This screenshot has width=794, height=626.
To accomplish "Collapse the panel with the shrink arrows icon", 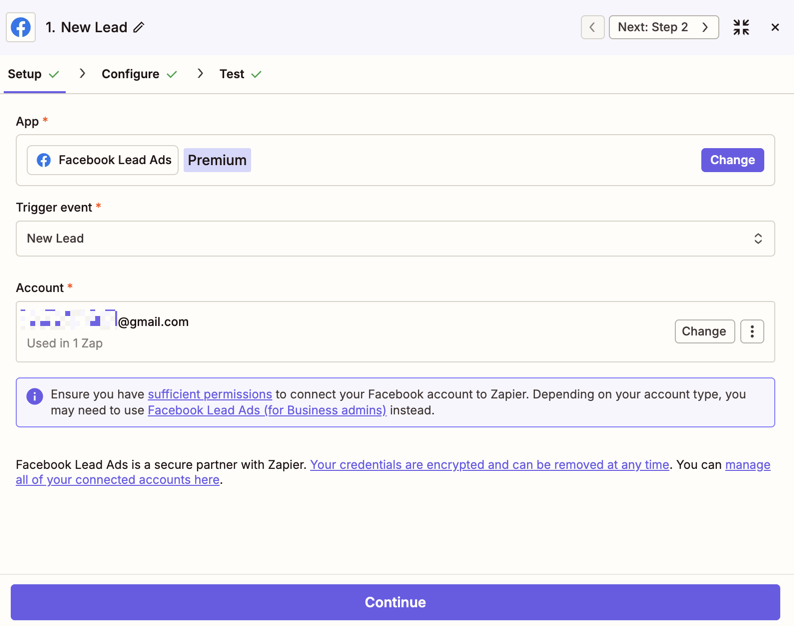I will click(741, 27).
